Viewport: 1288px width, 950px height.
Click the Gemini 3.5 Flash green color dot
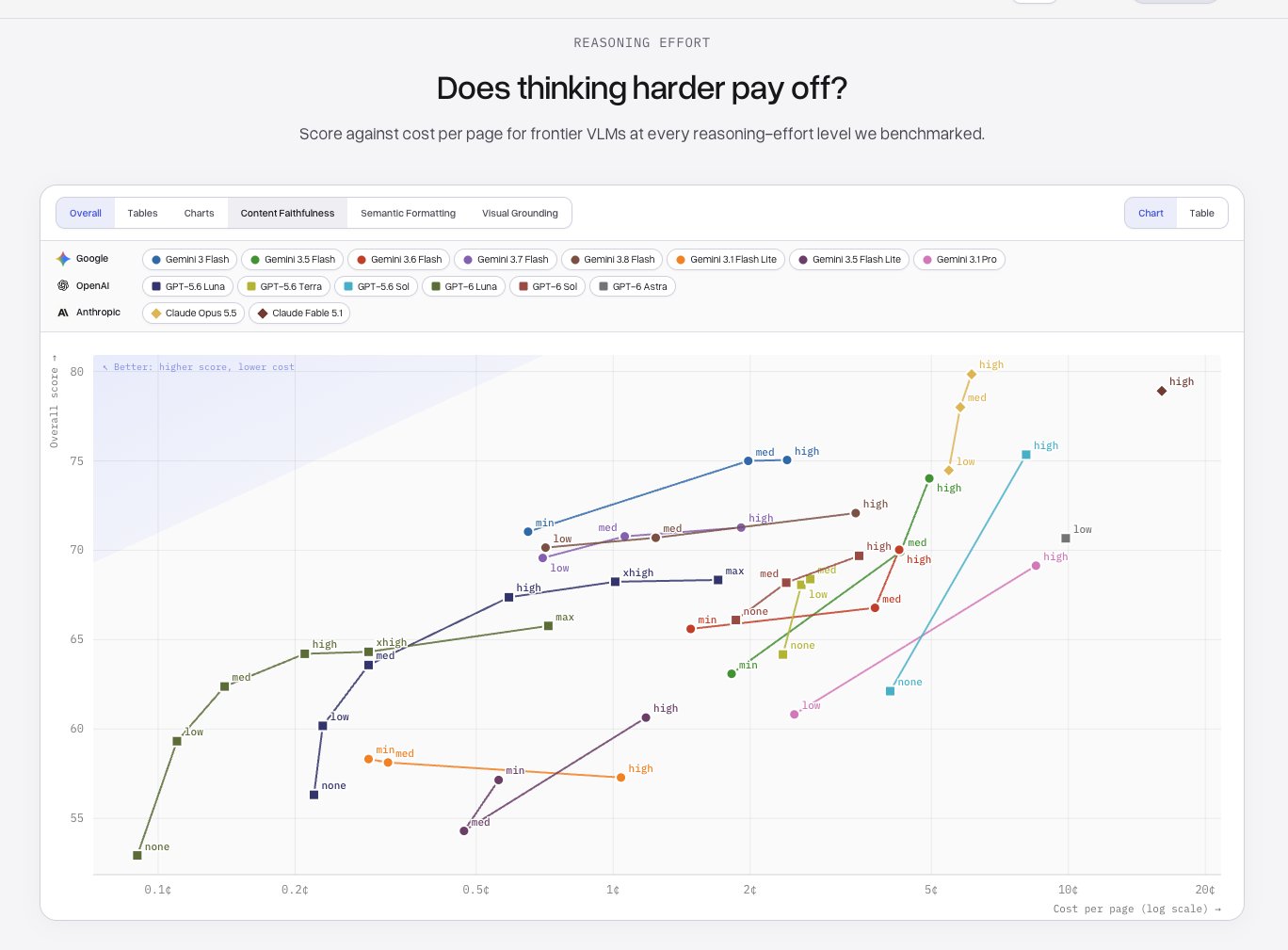coord(255,260)
